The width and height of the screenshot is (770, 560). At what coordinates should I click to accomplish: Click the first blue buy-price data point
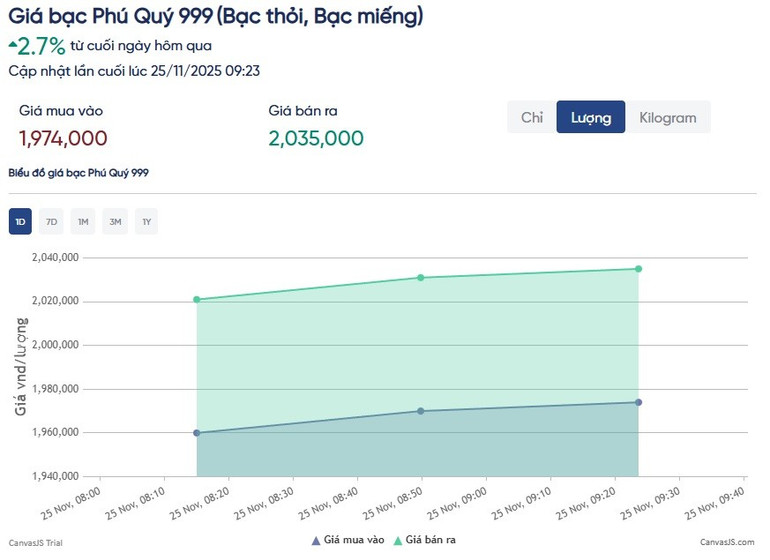tap(197, 433)
